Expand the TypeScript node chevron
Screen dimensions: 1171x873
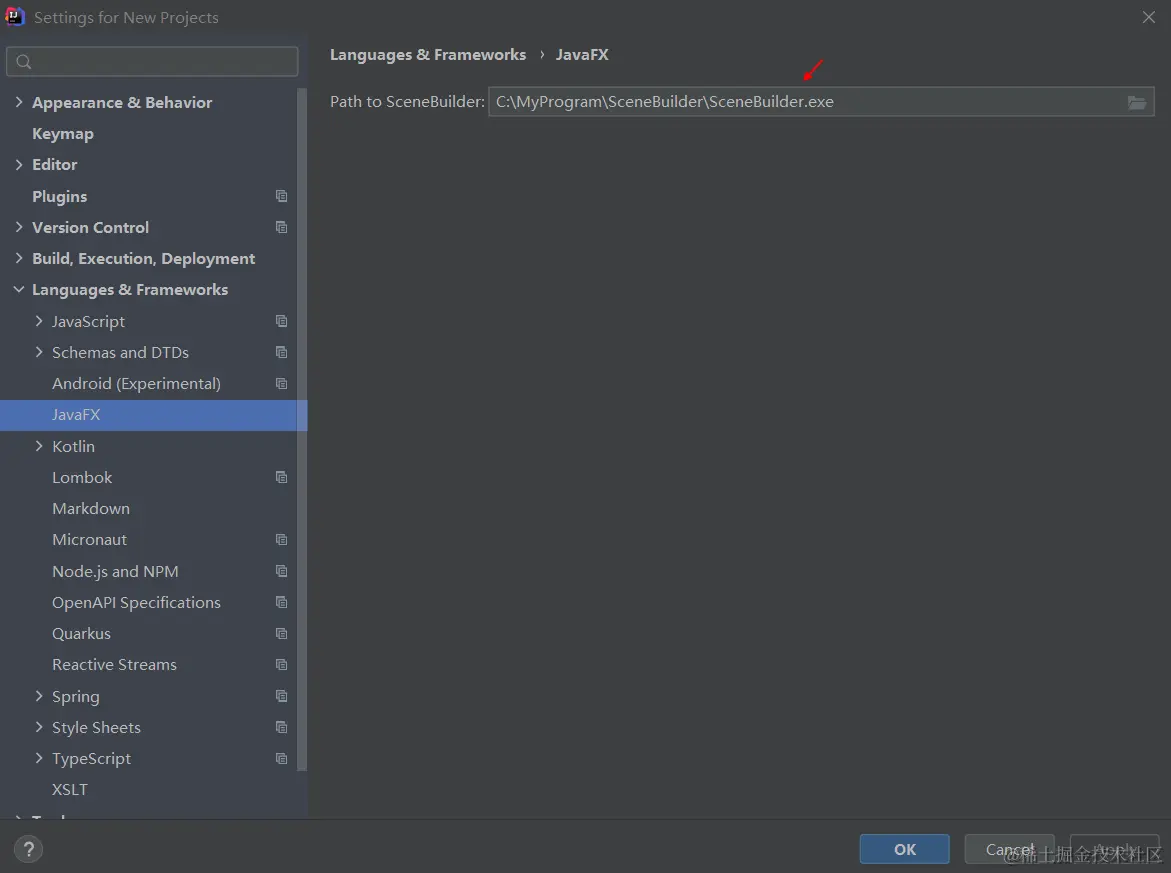(x=39, y=759)
